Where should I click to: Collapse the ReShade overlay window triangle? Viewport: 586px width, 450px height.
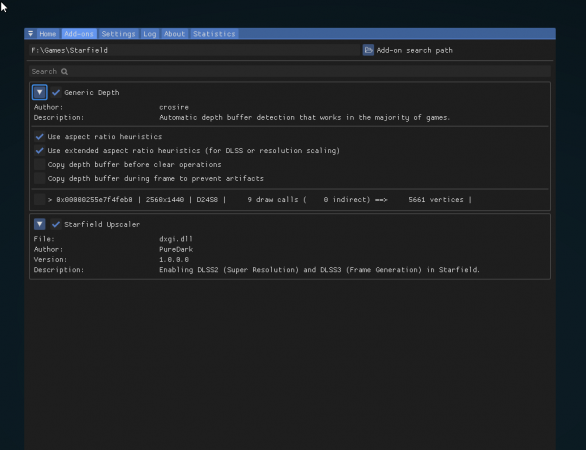tap(30, 34)
